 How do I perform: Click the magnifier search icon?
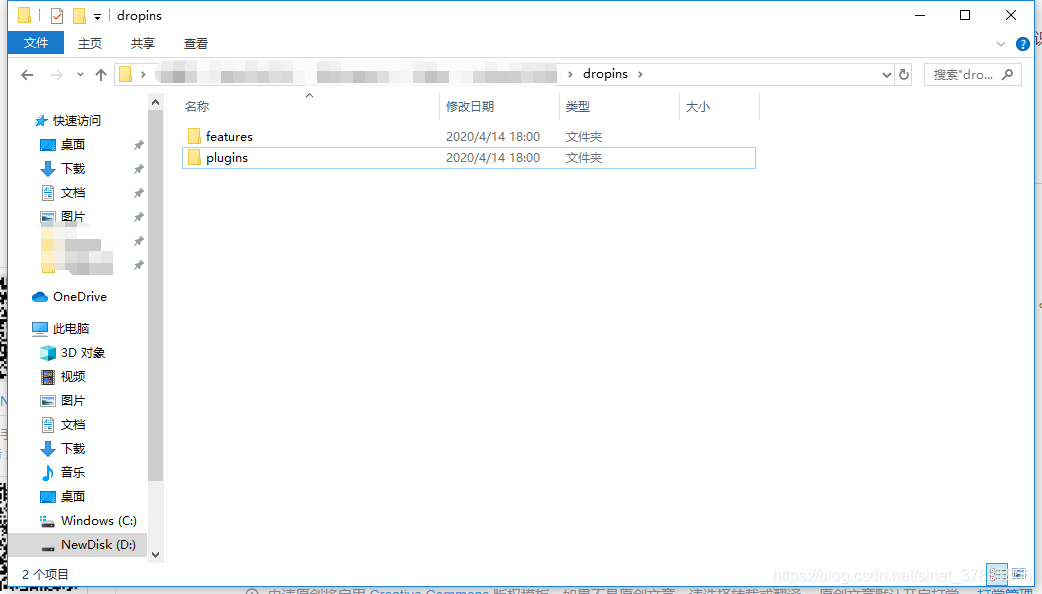(1007, 74)
